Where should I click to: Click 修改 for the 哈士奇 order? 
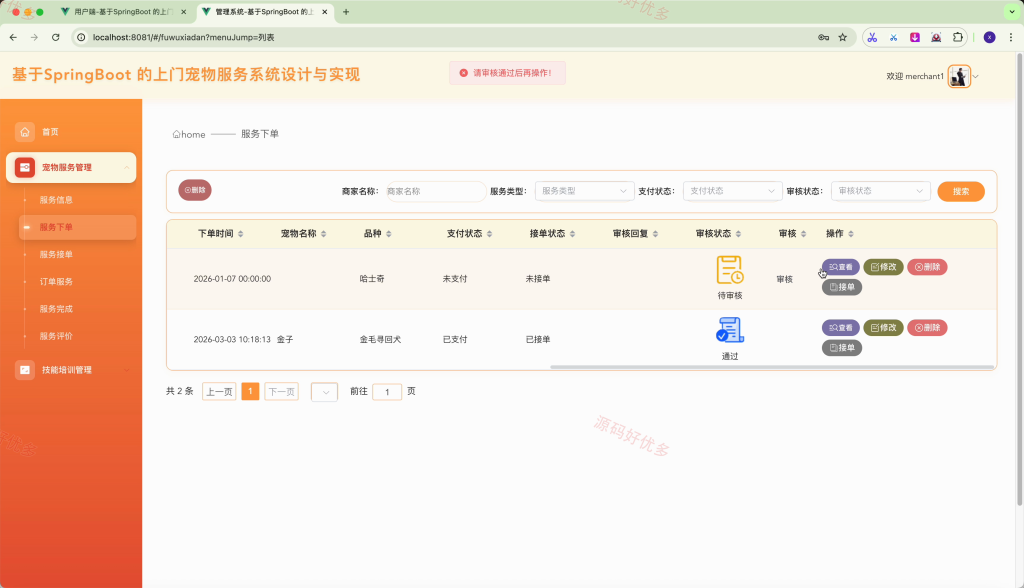pyautogui.click(x=883, y=267)
